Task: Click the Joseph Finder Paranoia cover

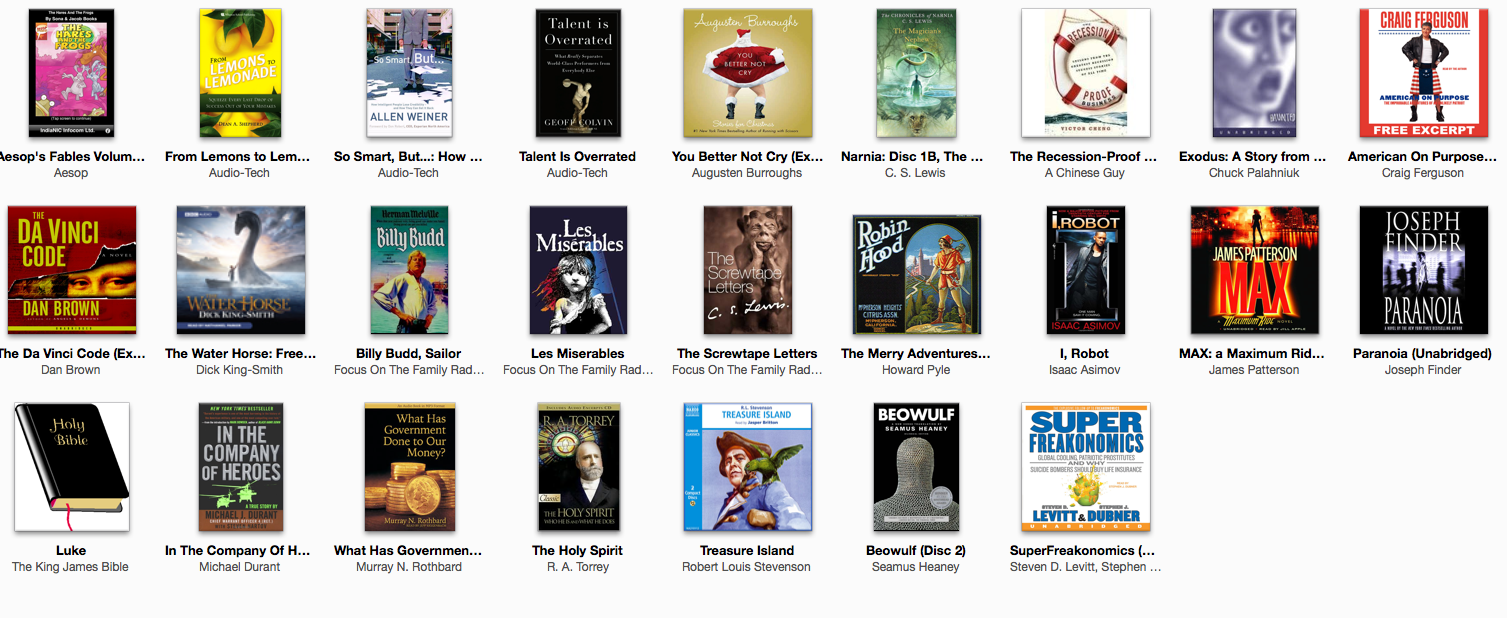Action: click(x=1423, y=270)
